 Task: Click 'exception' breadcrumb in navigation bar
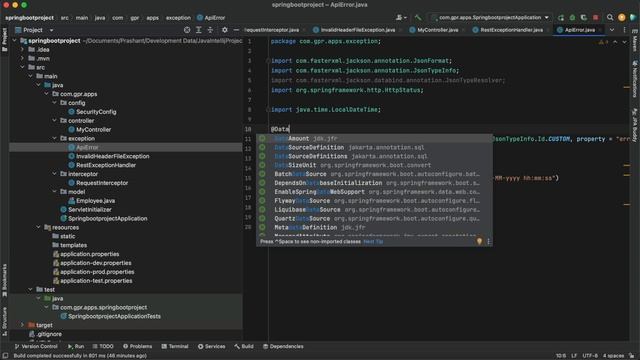(x=178, y=18)
